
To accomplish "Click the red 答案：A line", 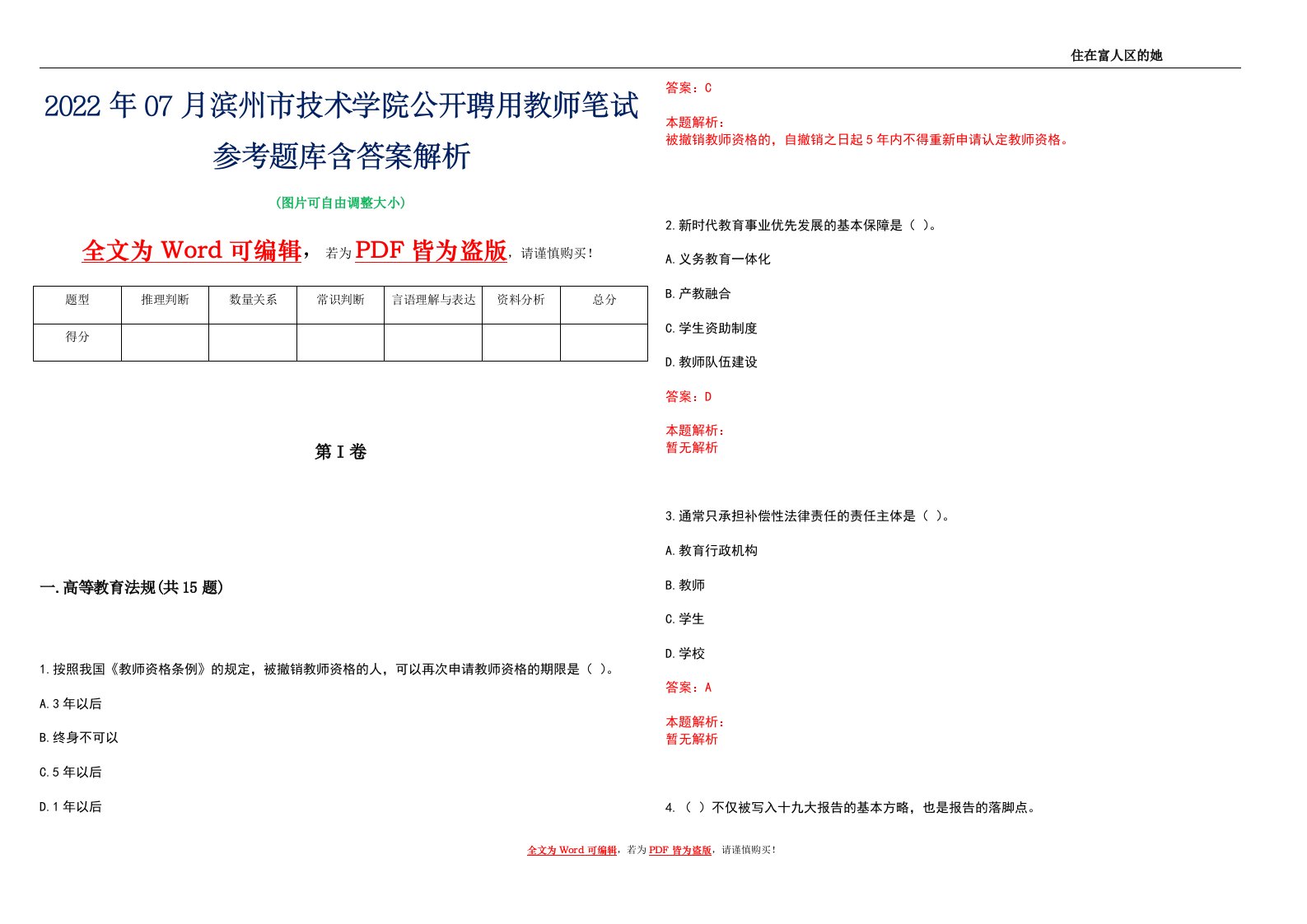I will pos(689,688).
